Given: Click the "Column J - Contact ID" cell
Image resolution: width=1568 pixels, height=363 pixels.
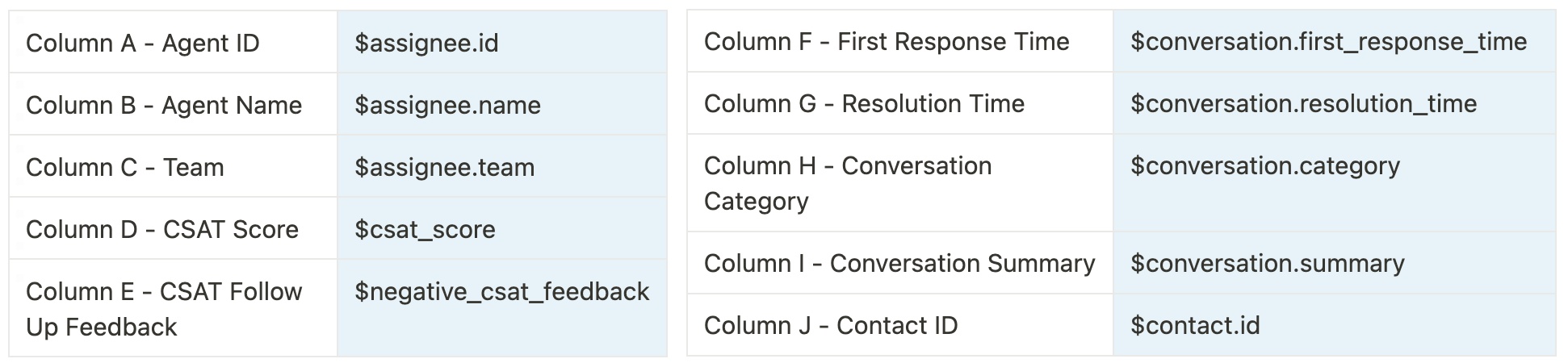Looking at the screenshot, I should (831, 325).
